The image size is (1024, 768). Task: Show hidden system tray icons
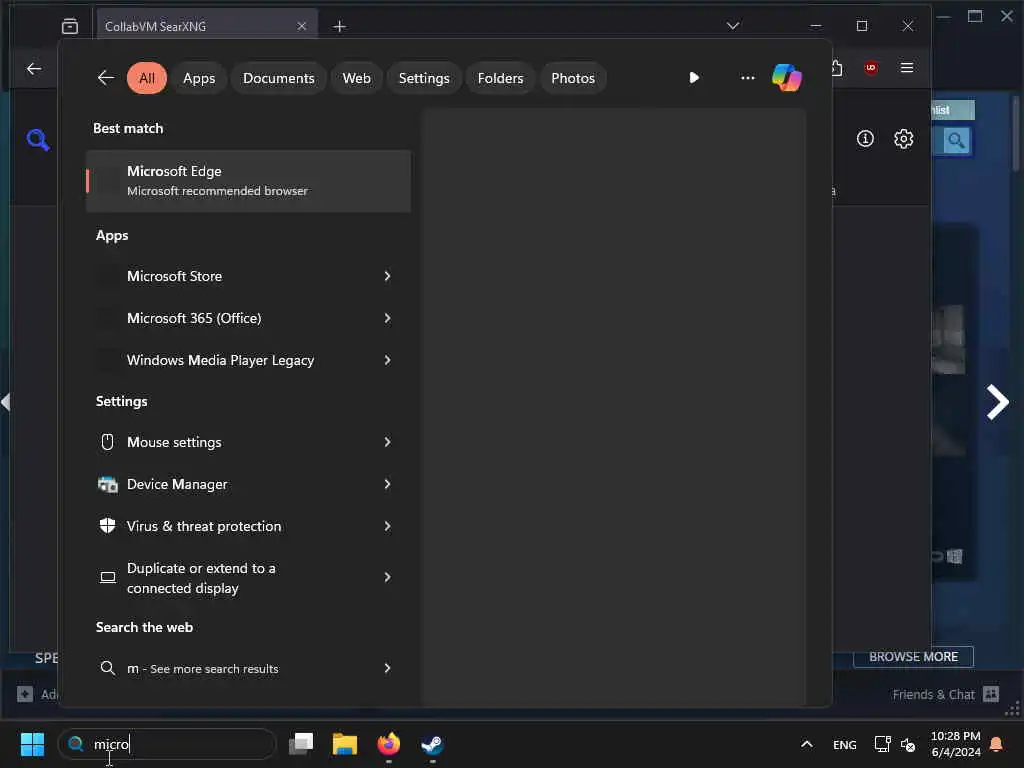click(807, 744)
